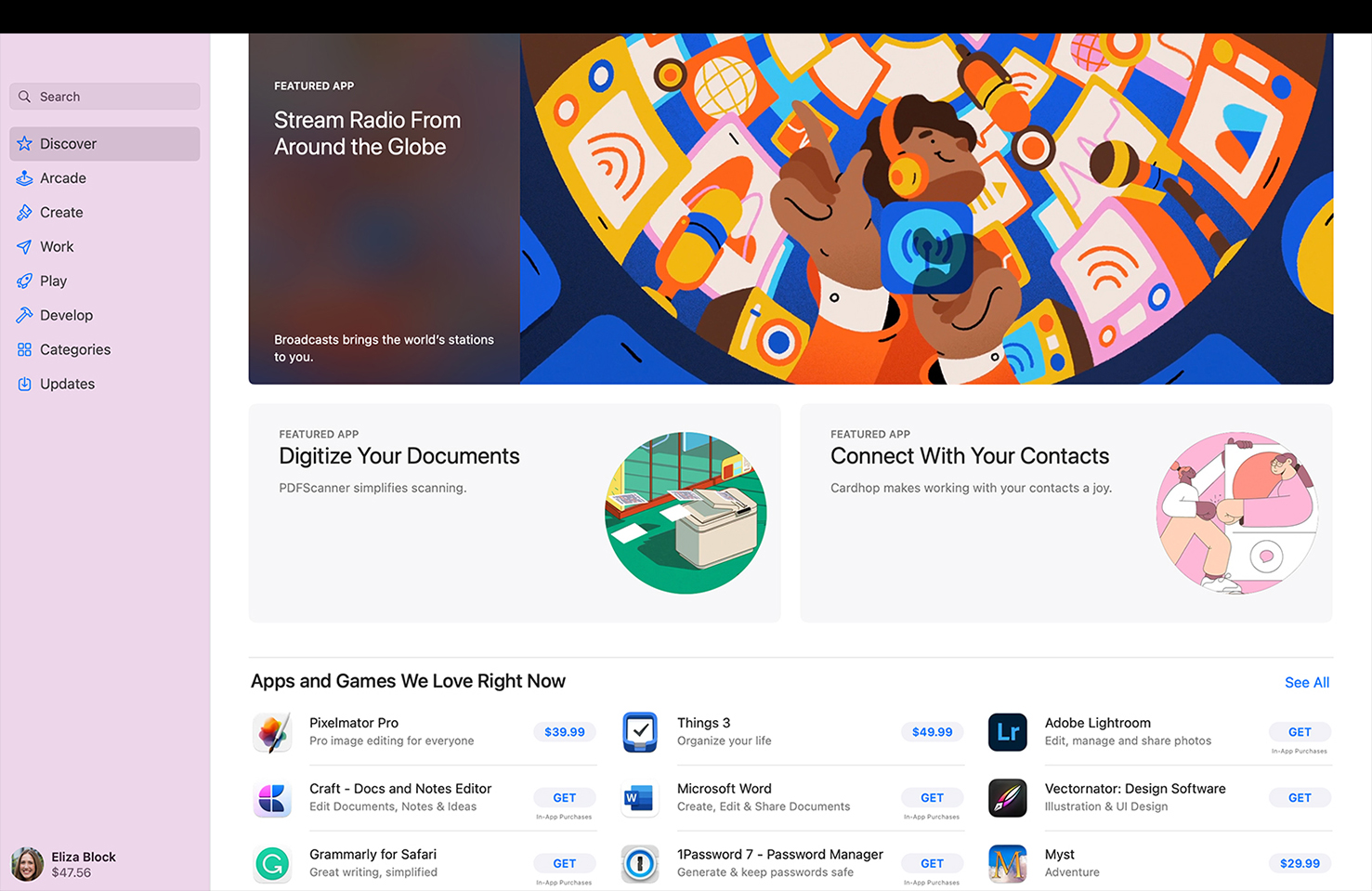Get Microsoft Word

coord(933,798)
